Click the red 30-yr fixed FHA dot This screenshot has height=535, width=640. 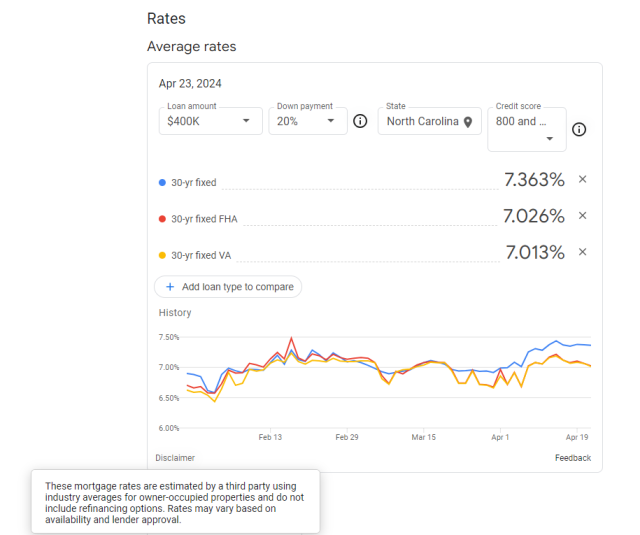click(x=162, y=219)
